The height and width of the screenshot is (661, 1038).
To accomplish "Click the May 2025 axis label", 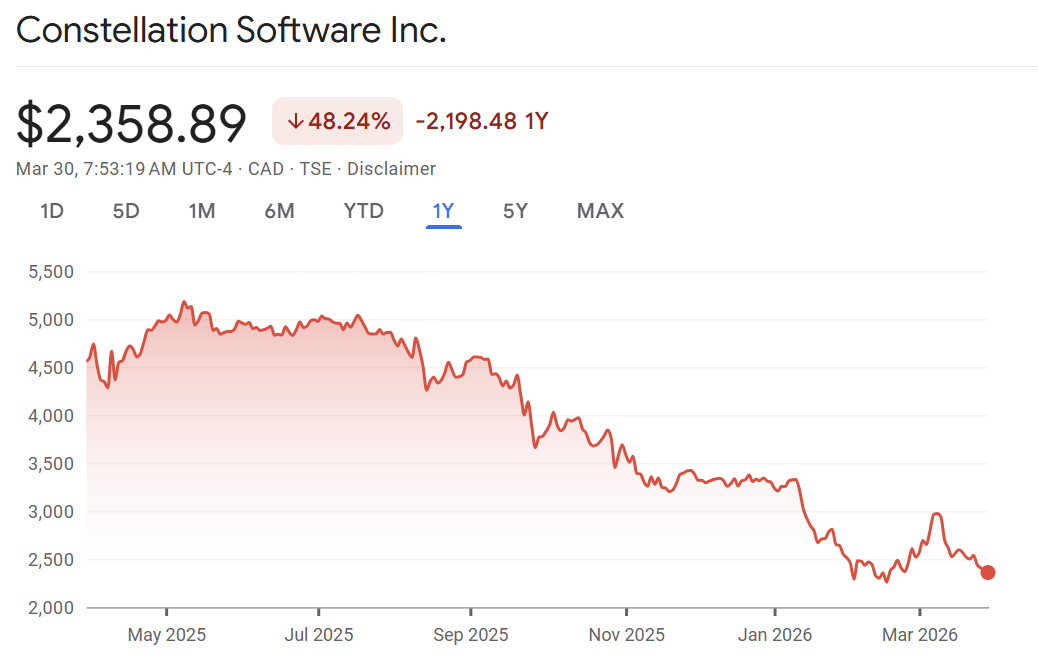I will (166, 635).
